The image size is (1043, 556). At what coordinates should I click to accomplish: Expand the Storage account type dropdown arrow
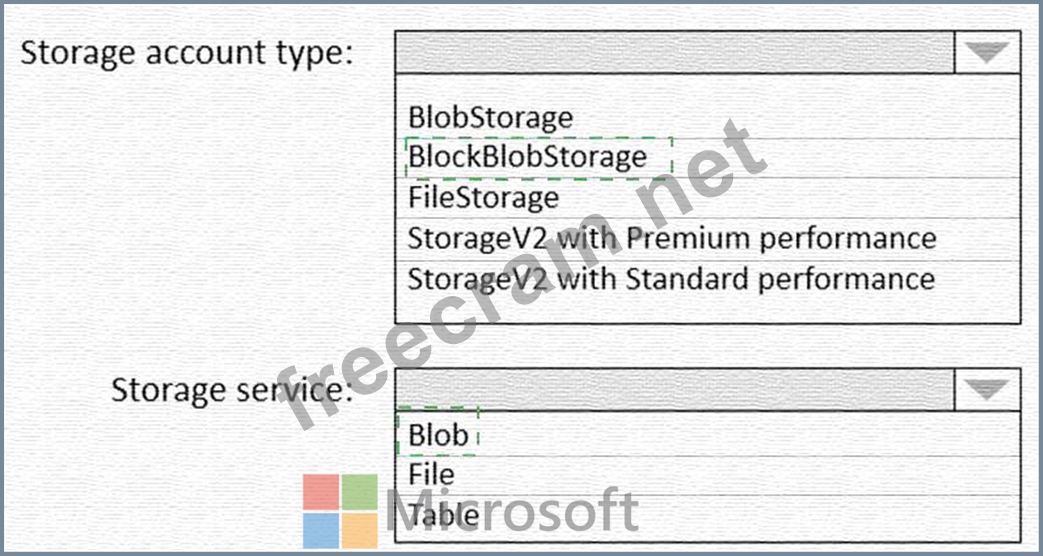[x=987, y=52]
